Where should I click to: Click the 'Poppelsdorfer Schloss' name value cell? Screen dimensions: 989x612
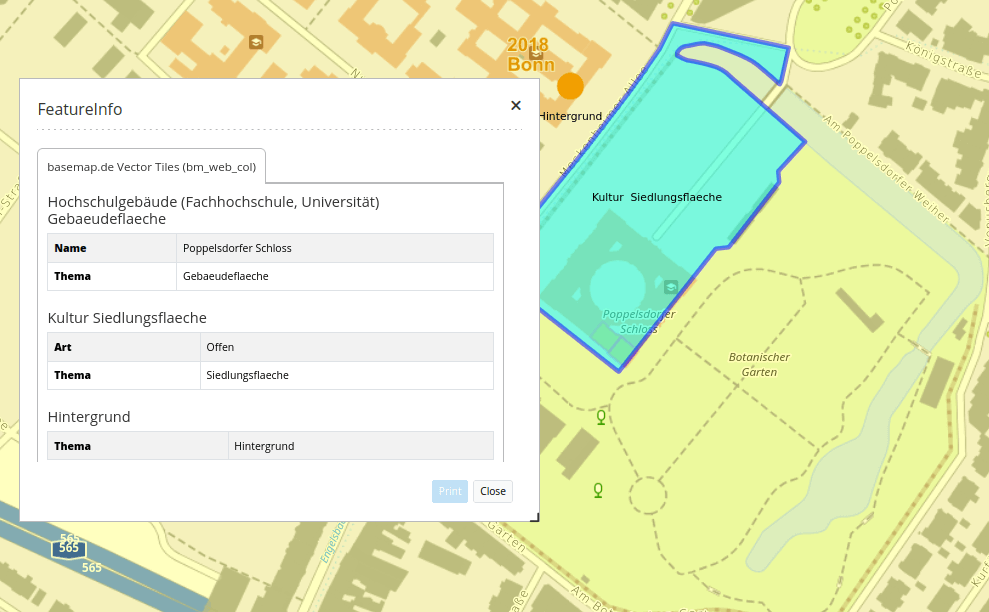pyautogui.click(x=237, y=248)
